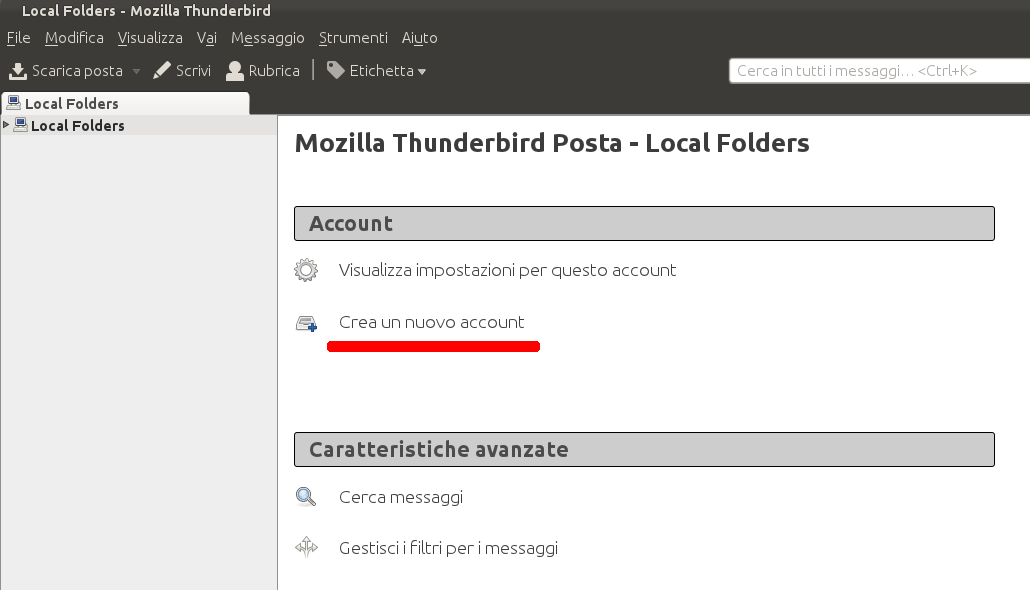Viewport: 1030px width, 590px height.
Task: Click the gear icon for account settings
Action: coord(306,270)
